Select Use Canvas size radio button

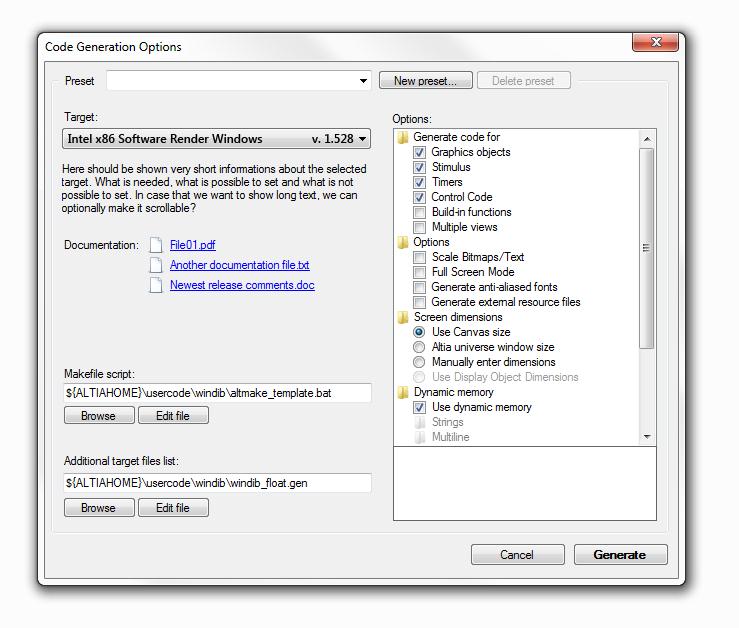coord(419,332)
